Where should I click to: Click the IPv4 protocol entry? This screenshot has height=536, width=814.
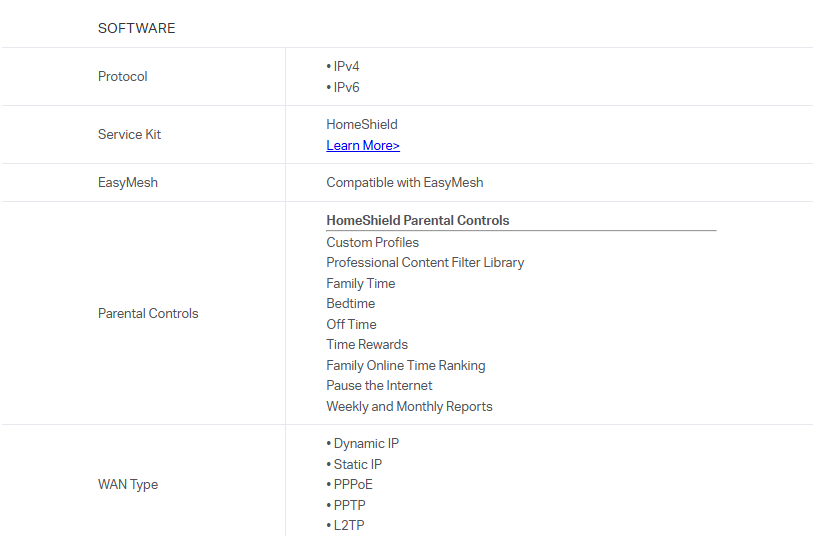(346, 67)
